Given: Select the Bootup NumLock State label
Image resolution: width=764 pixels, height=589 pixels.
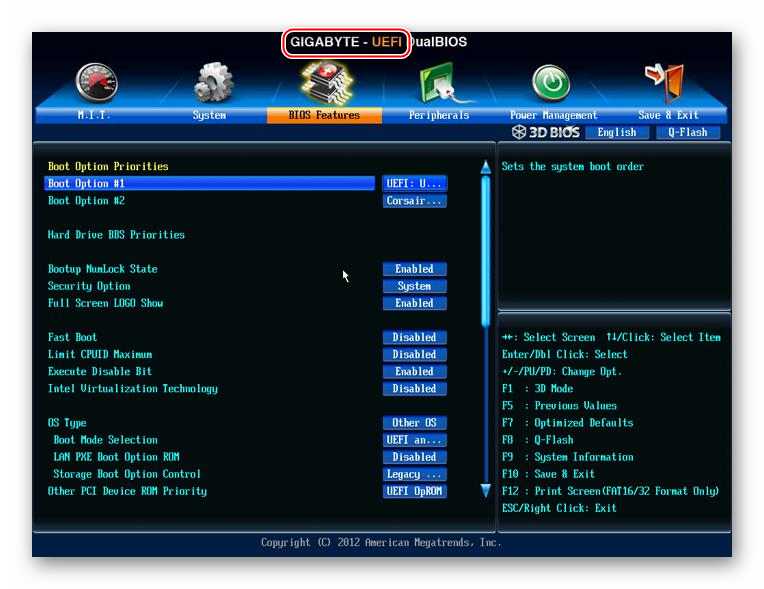Looking at the screenshot, I should (102, 269).
